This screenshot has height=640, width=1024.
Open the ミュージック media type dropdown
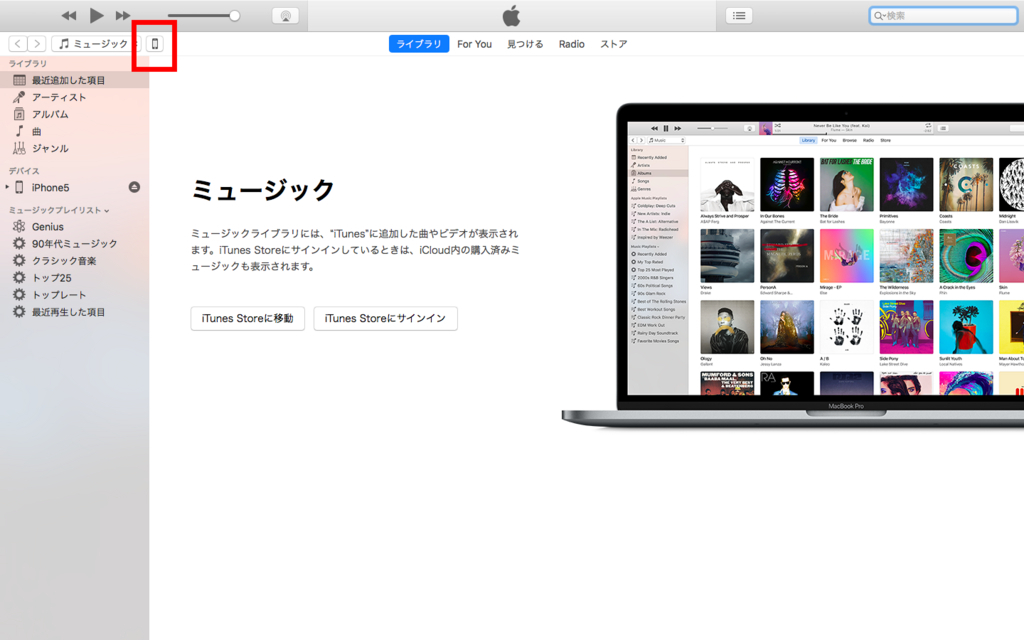click(96, 44)
